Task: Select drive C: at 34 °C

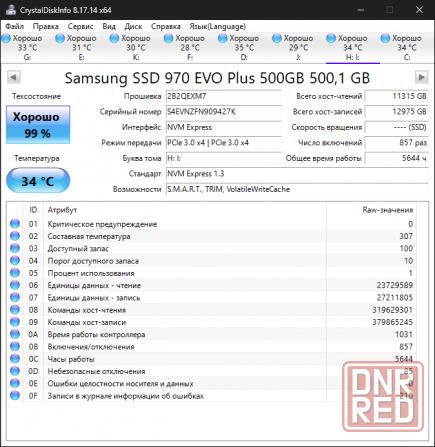Action: (x=407, y=48)
